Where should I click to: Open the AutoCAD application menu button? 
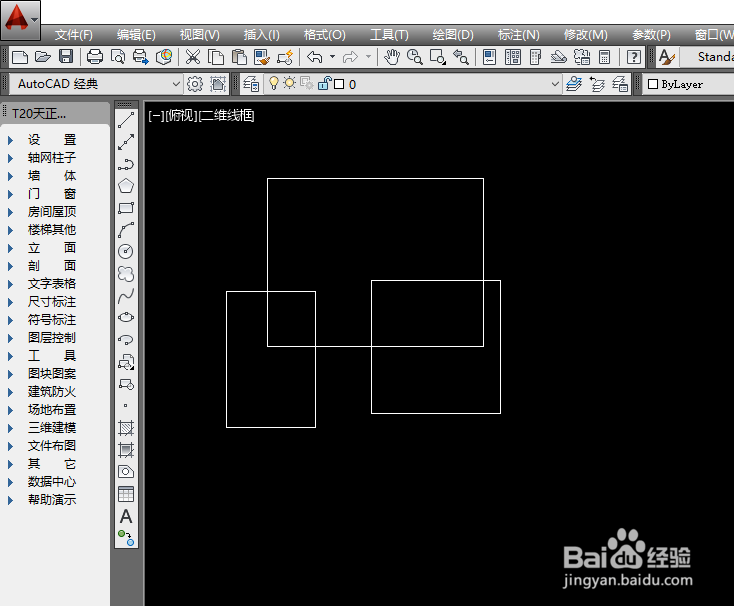[21, 20]
